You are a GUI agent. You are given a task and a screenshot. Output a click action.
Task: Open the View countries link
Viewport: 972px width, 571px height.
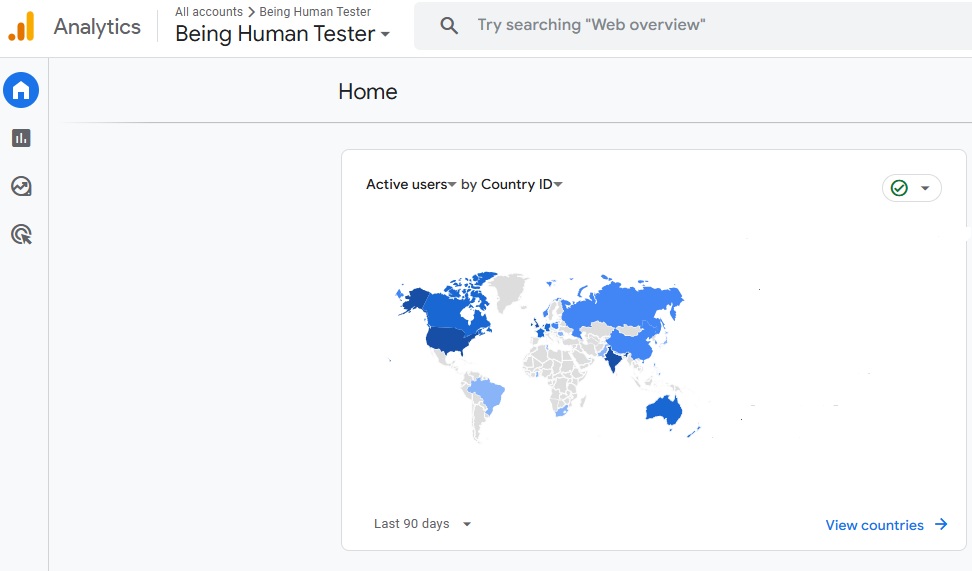click(x=874, y=525)
